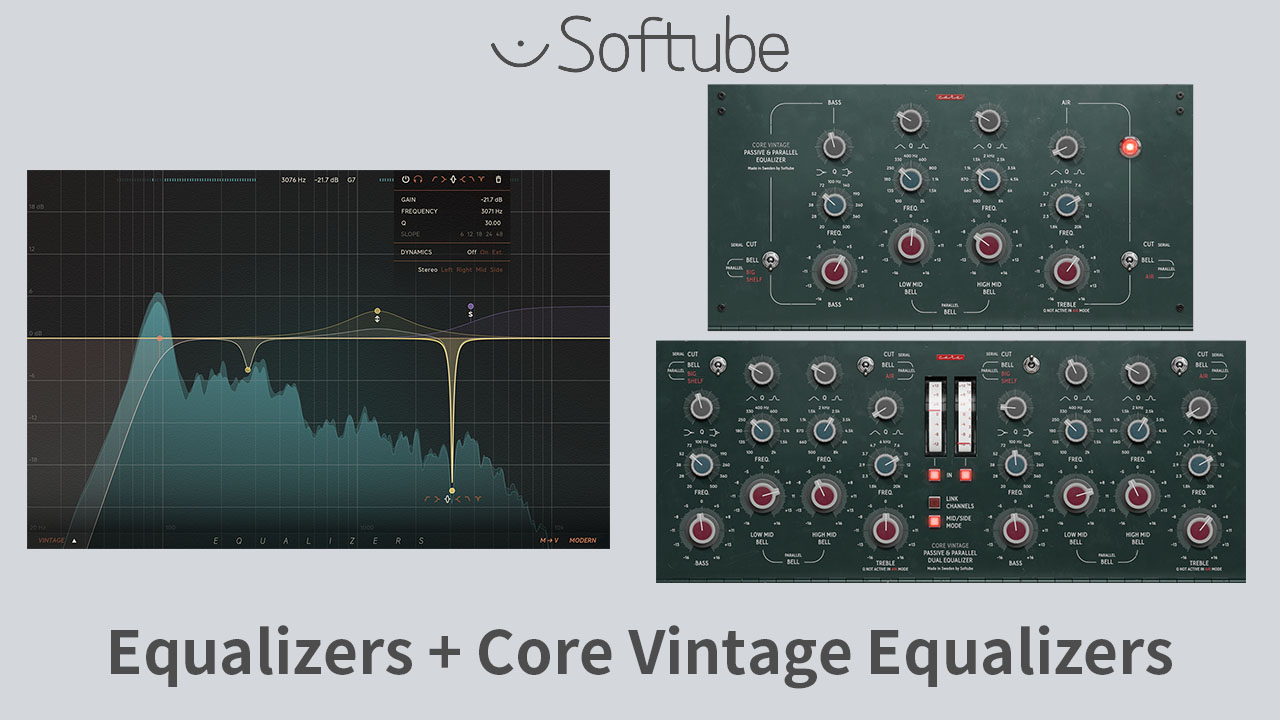Image resolution: width=1280 pixels, height=720 pixels.
Task: Delete the band with the trash icon
Action: click(498, 179)
